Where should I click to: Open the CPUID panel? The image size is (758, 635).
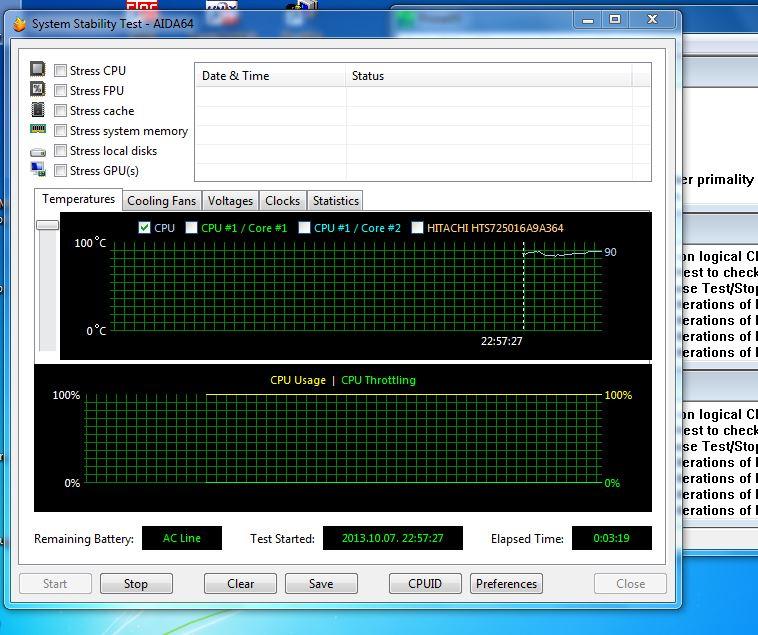[425, 584]
